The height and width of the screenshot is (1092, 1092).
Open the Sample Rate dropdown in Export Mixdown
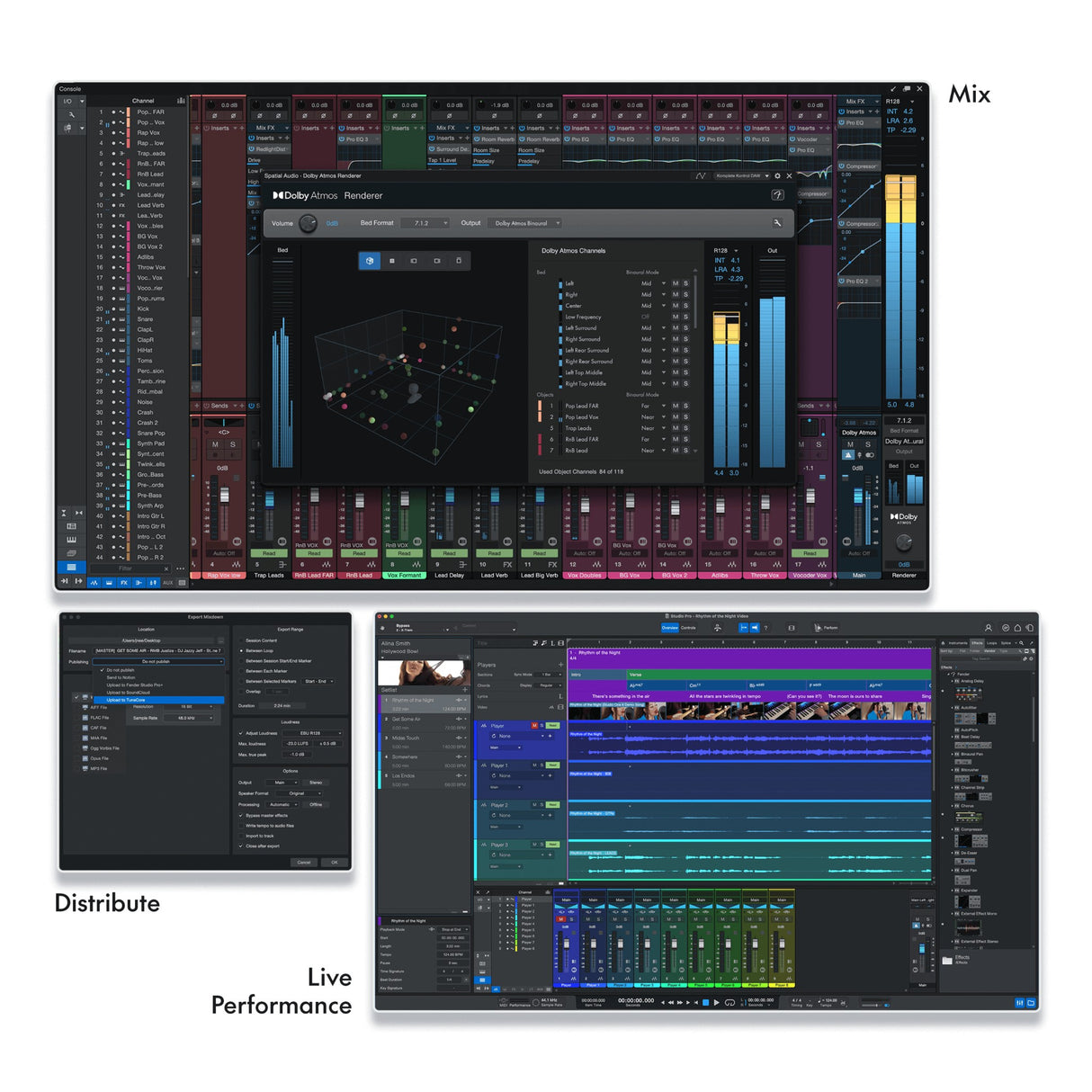pos(189,718)
